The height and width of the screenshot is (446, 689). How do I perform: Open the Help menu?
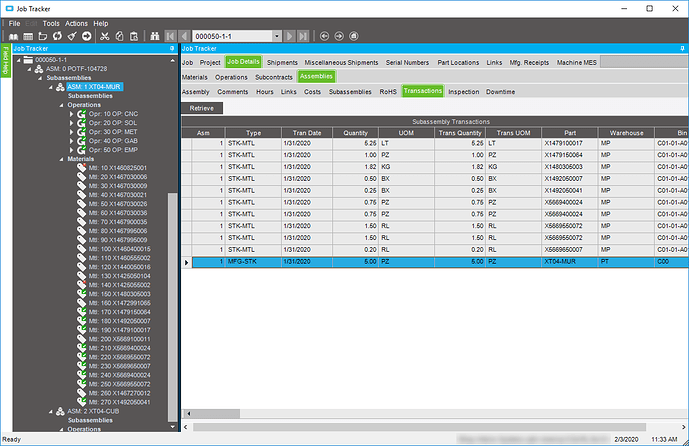[x=101, y=23]
